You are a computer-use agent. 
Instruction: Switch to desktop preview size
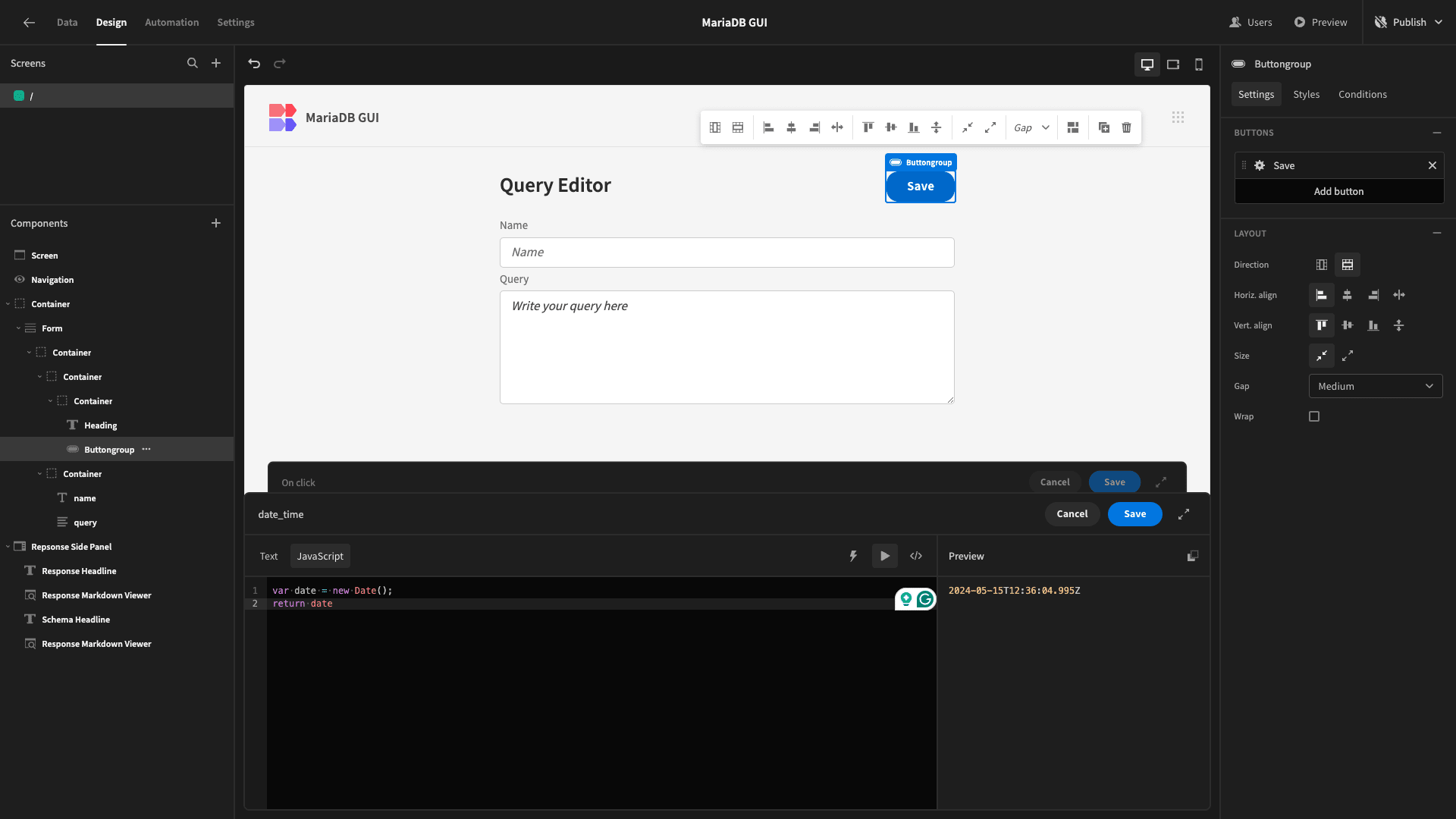click(1147, 64)
